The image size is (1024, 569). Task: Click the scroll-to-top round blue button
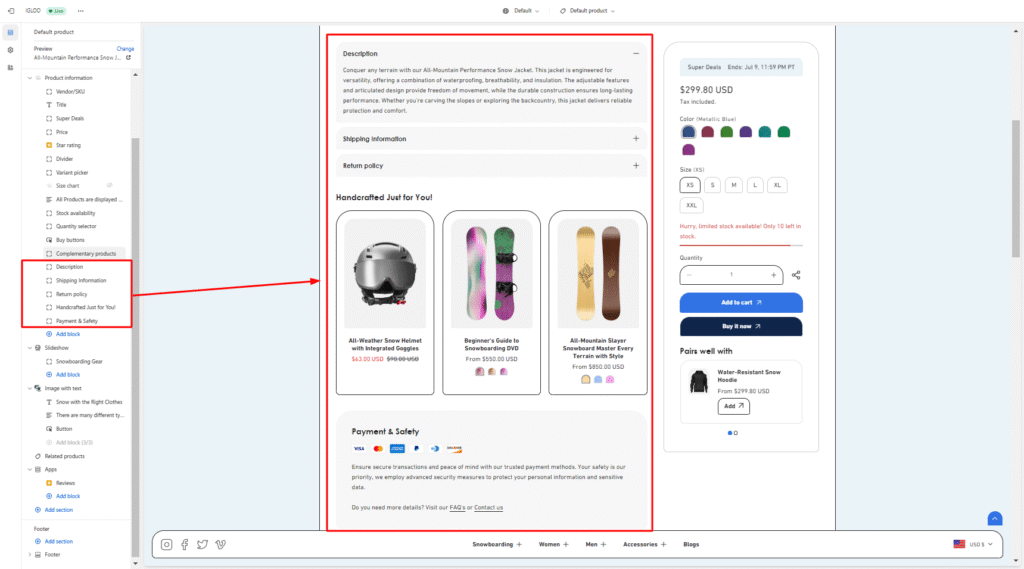point(995,518)
